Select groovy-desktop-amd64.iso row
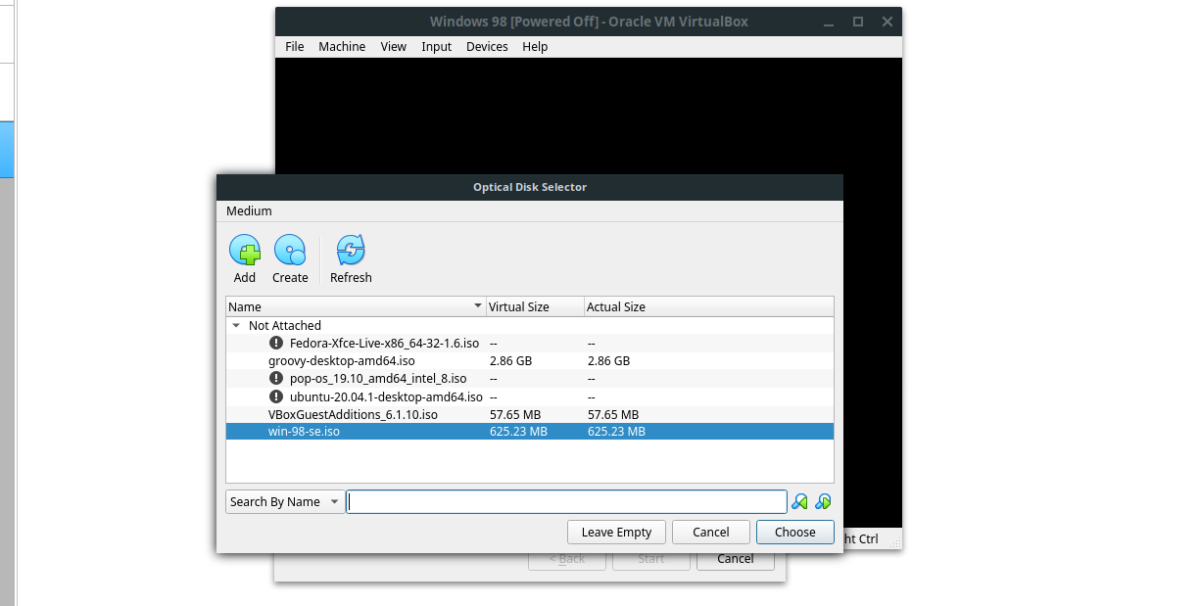The width and height of the screenshot is (1200, 606). (530, 361)
